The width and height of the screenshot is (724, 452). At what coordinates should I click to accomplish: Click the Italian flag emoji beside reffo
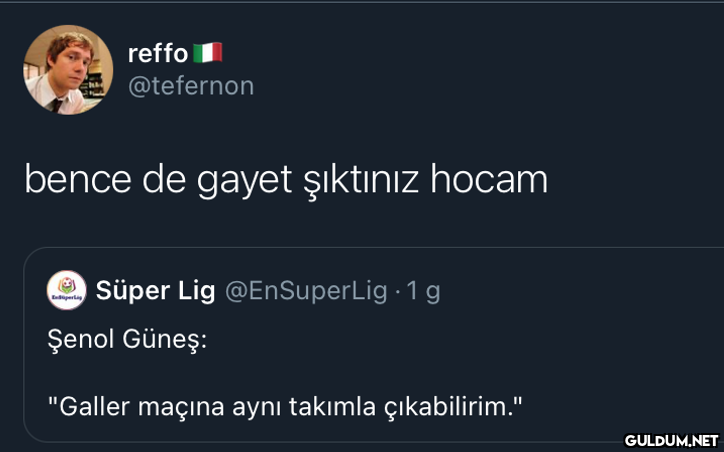pos(207,53)
